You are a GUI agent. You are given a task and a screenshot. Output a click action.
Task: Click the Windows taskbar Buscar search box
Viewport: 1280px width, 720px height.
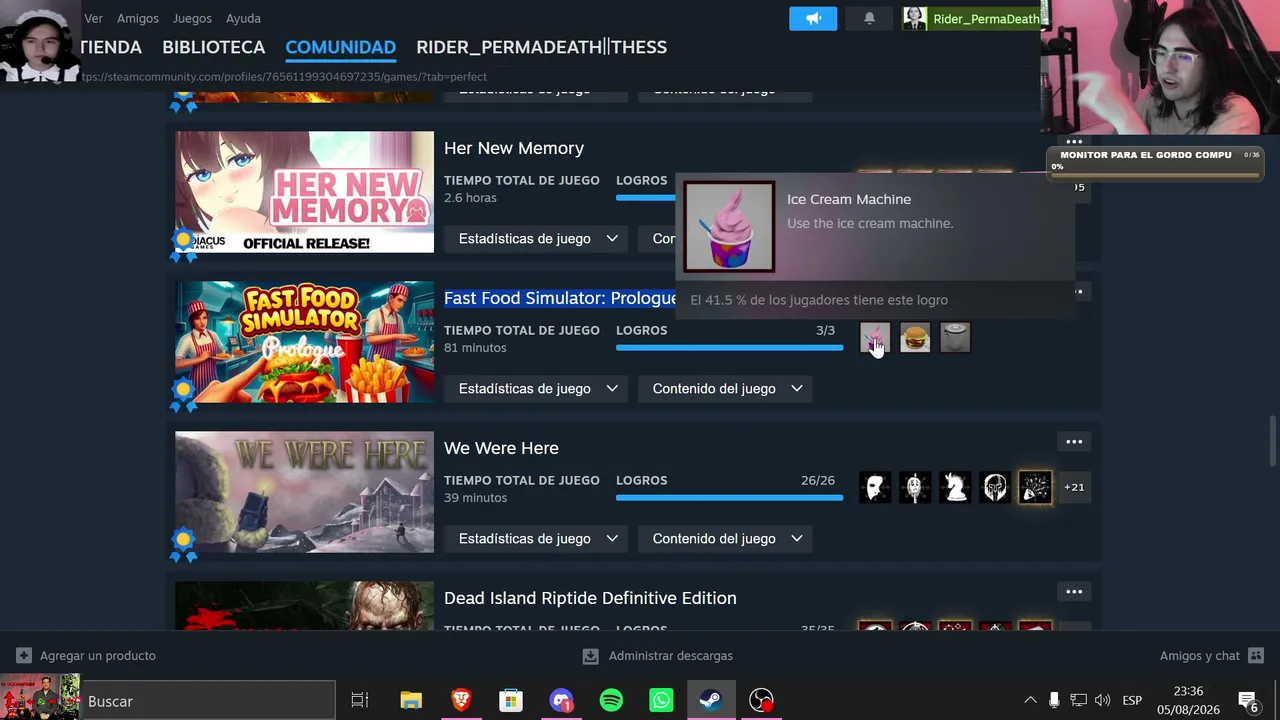tap(208, 701)
